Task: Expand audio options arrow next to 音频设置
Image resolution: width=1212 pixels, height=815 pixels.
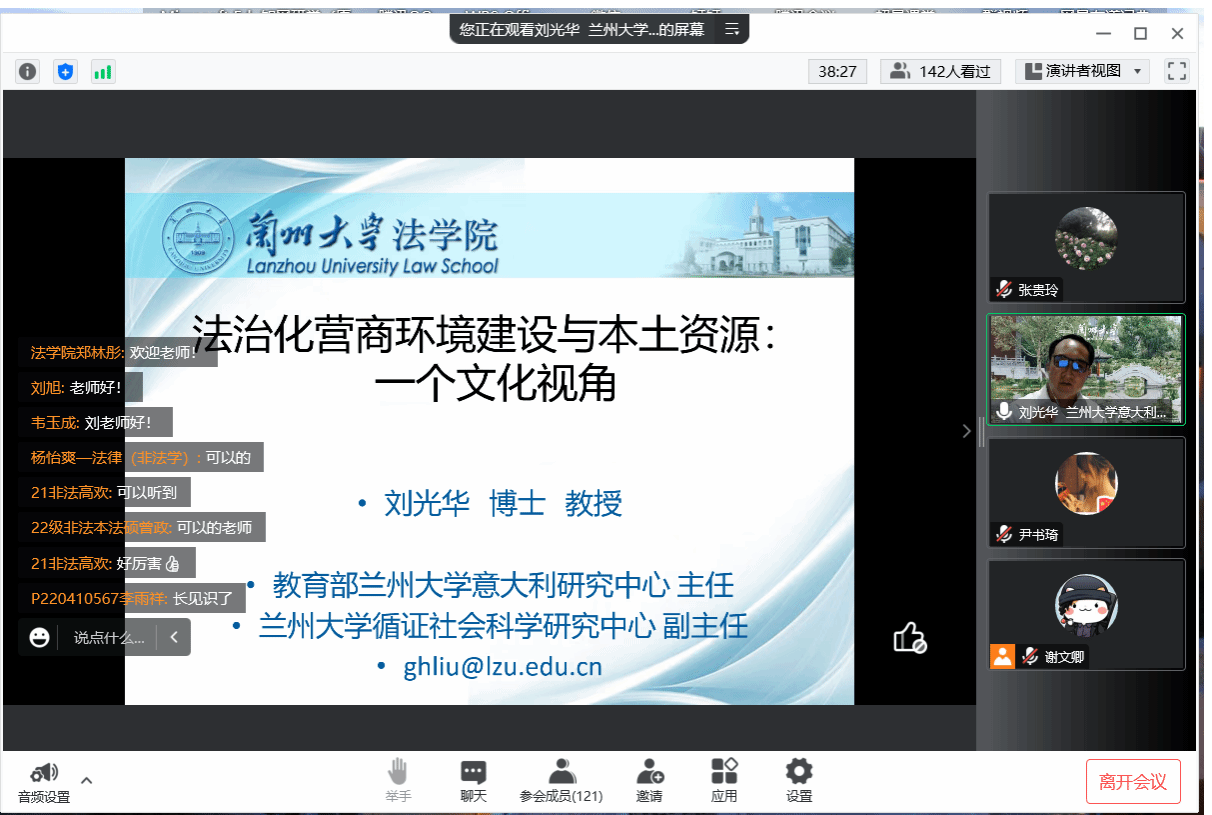Action: click(86, 780)
